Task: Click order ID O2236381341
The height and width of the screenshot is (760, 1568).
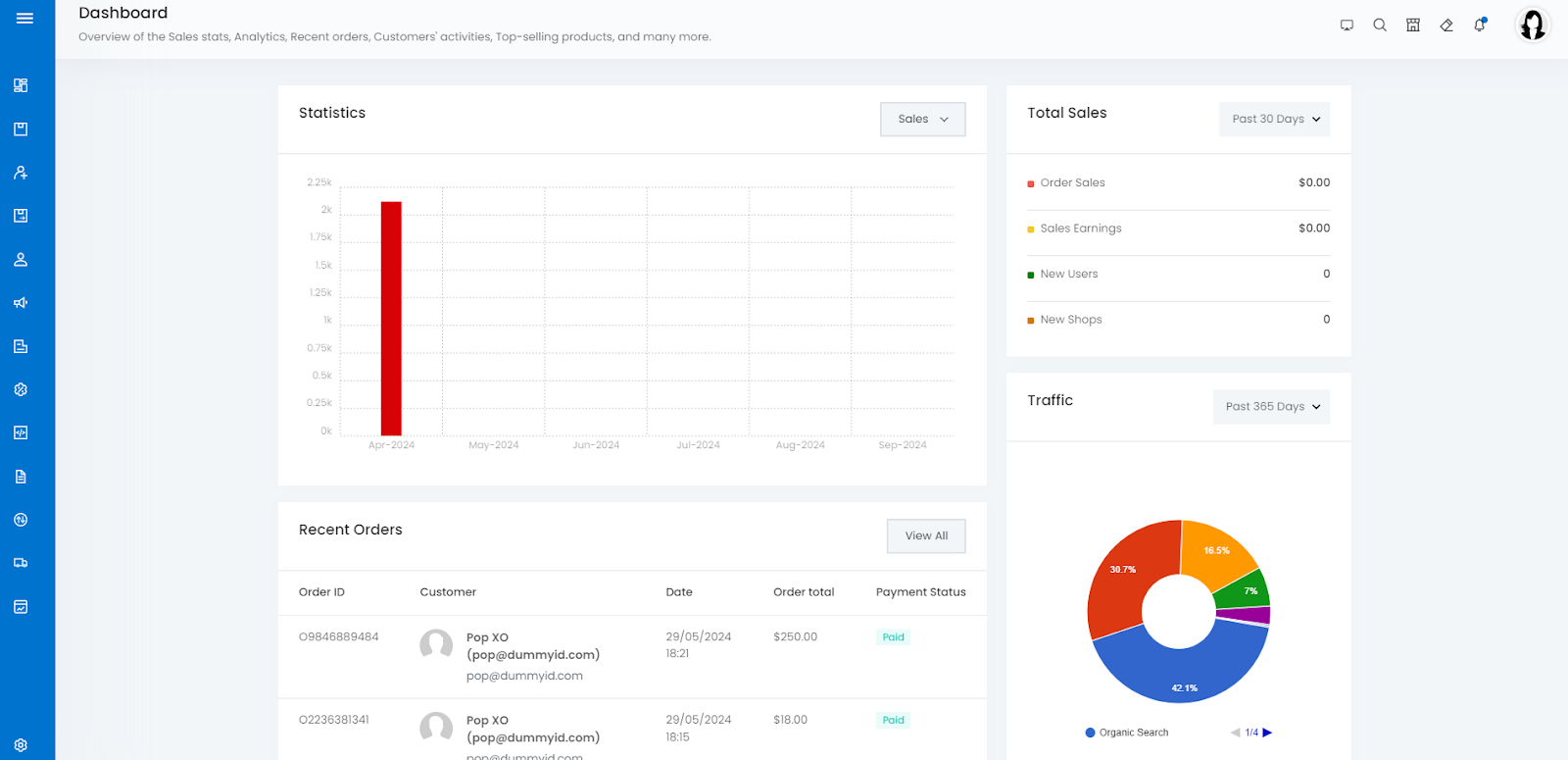Action: click(334, 720)
